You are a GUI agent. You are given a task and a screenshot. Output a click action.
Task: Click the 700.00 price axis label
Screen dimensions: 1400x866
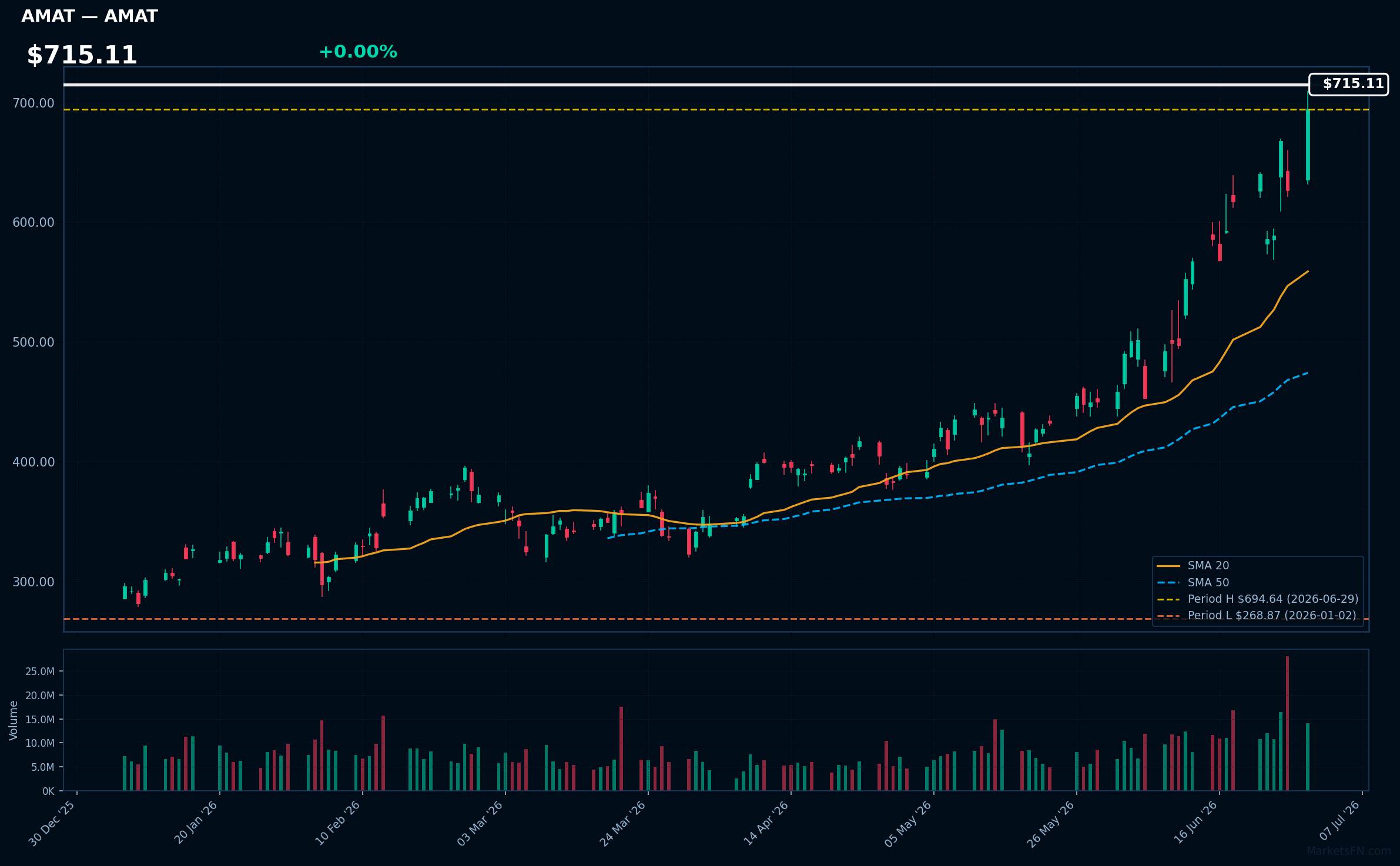pos(34,103)
